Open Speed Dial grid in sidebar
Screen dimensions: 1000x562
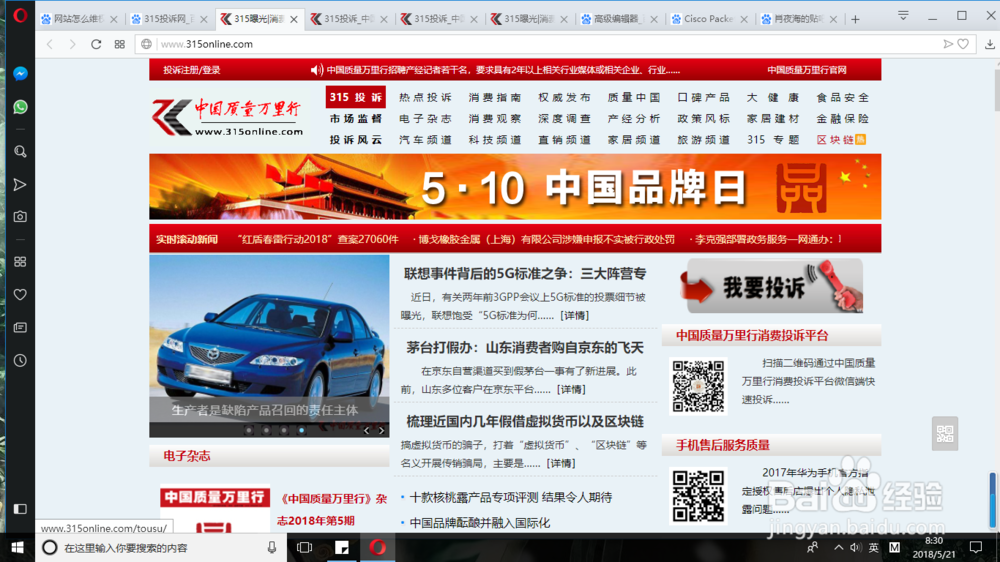click(20, 262)
